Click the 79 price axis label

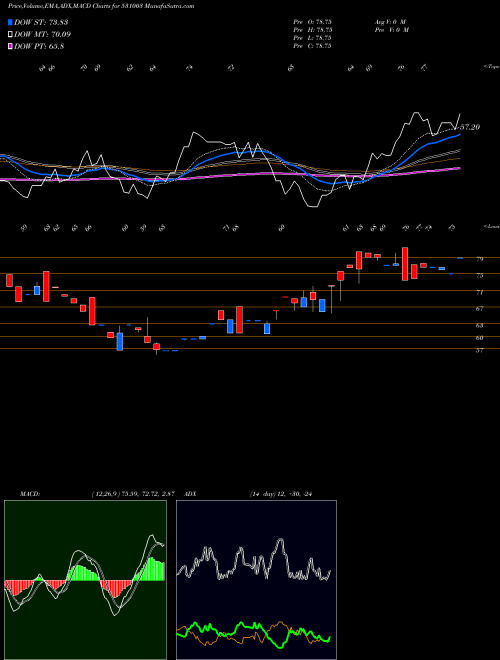pos(479,259)
